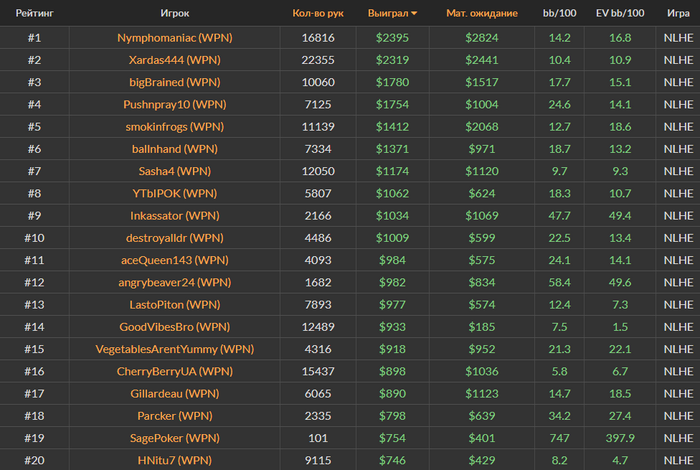Click the EV bb/100 column header
The image size is (700, 470).
click(620, 13)
